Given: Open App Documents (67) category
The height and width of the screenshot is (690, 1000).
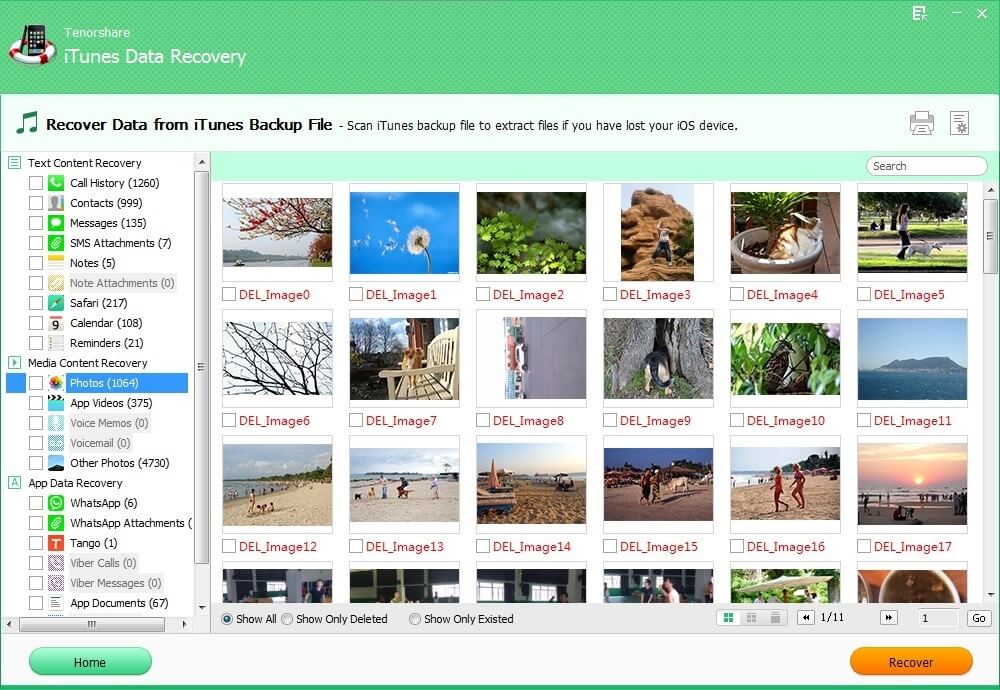Looking at the screenshot, I should click(x=119, y=603).
